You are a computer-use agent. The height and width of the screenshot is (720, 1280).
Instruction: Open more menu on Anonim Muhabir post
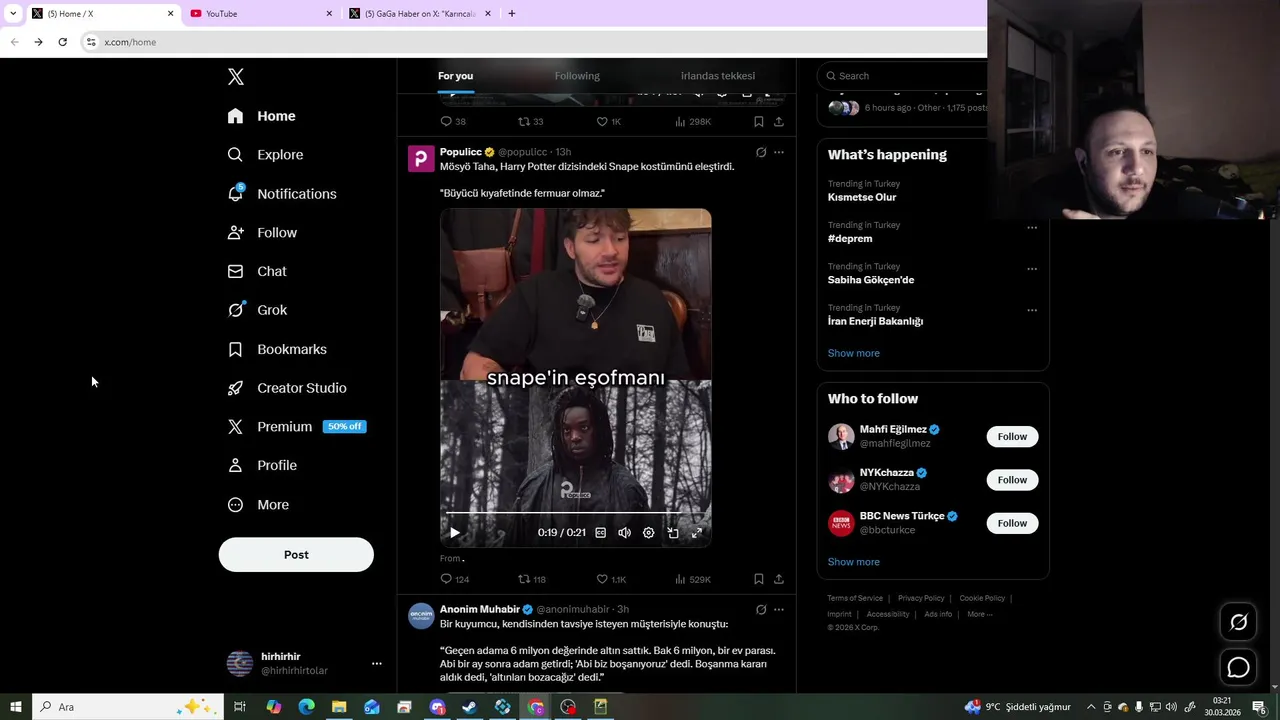pyautogui.click(x=779, y=610)
